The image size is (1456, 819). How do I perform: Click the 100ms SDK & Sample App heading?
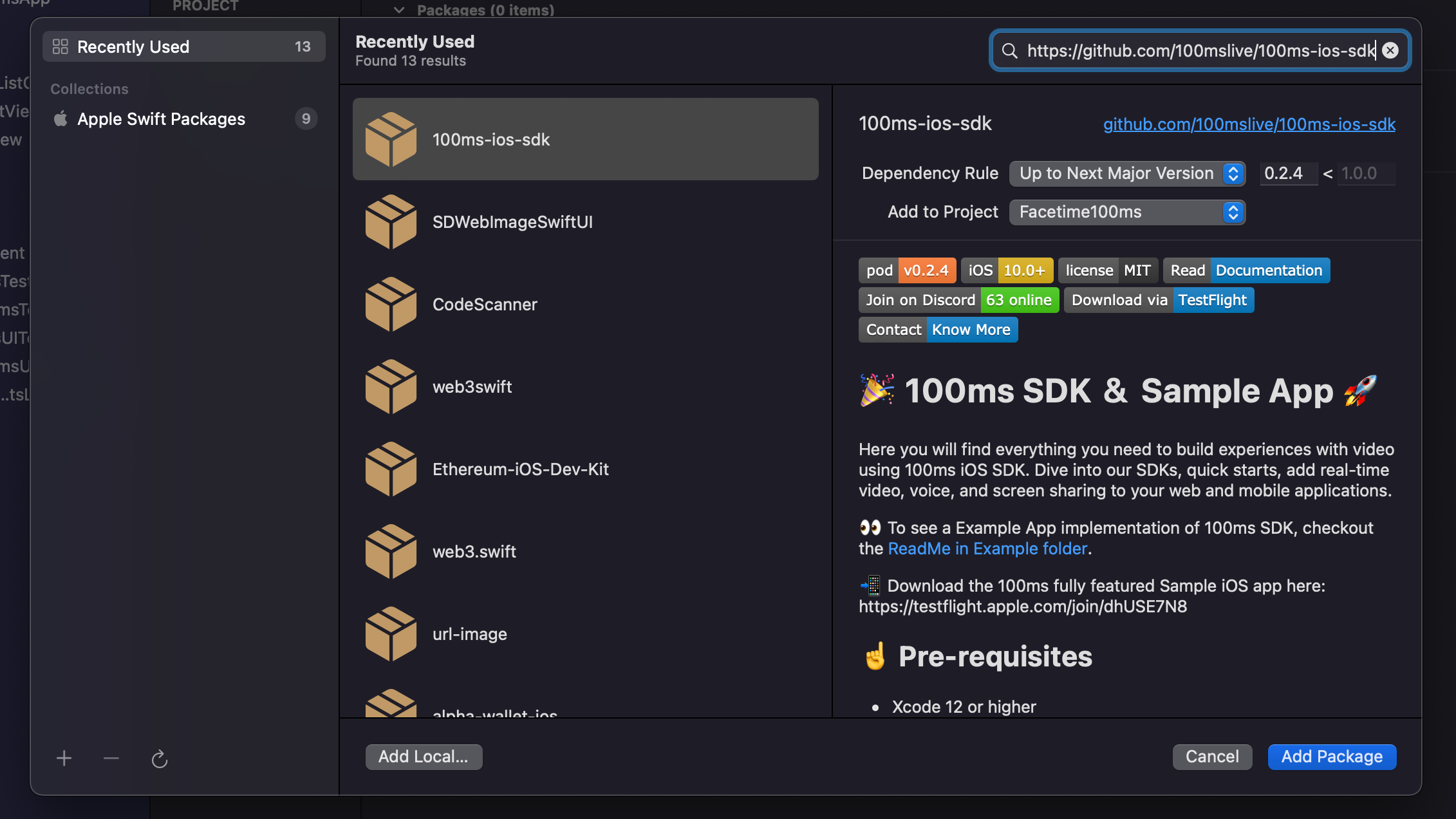(x=1119, y=391)
